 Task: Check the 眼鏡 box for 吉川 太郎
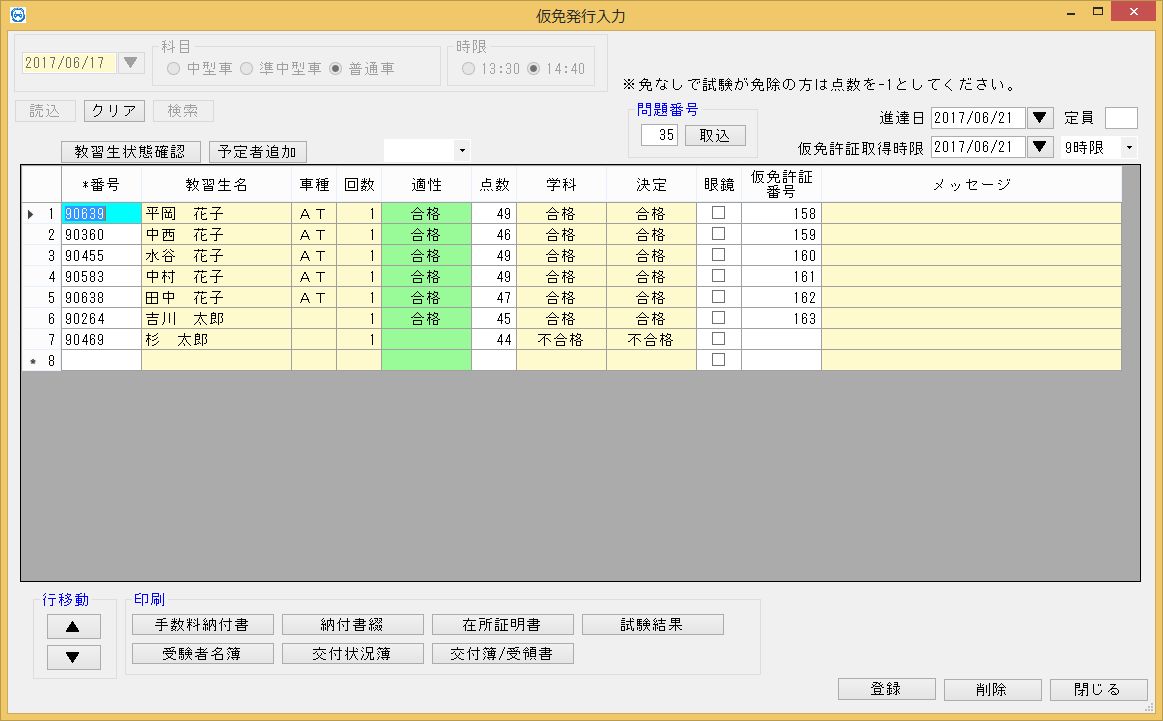pyautogui.click(x=718, y=318)
